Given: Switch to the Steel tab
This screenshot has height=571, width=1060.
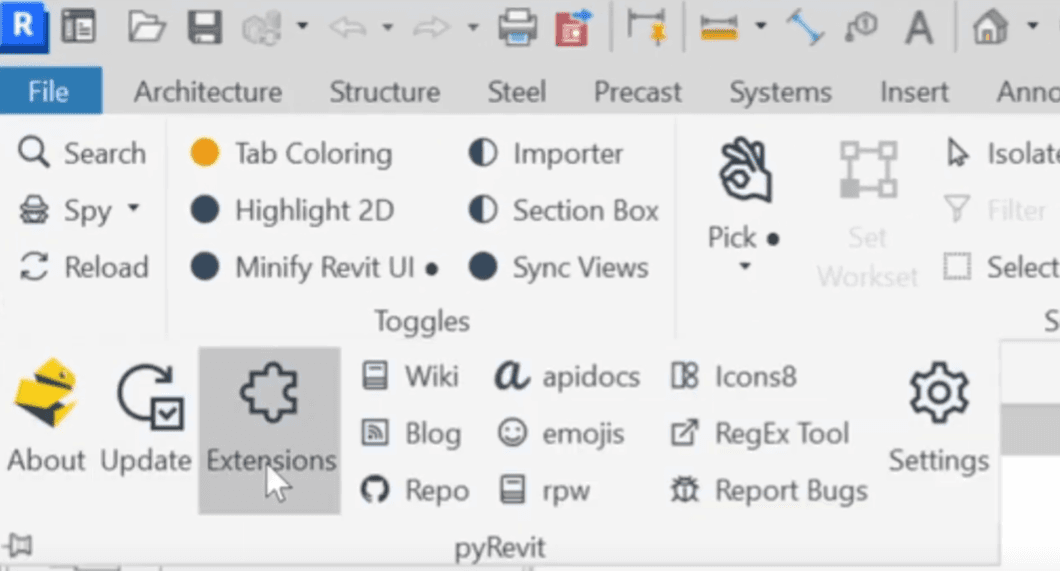Looking at the screenshot, I should point(516,92).
